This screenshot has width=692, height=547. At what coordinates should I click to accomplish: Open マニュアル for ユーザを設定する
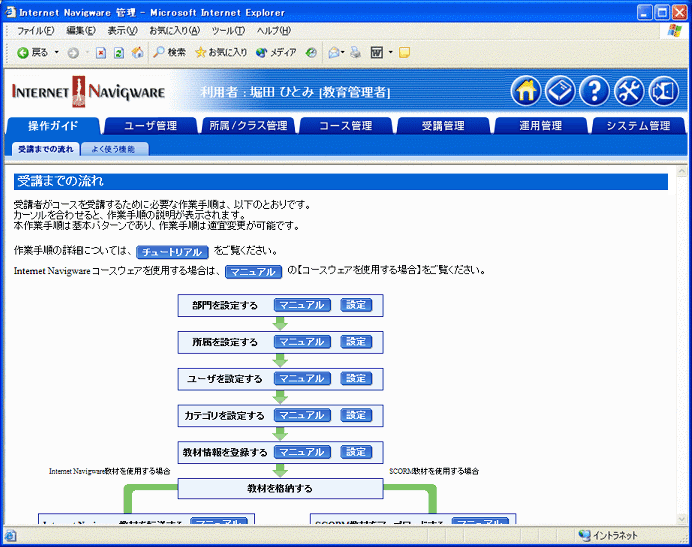pos(302,378)
